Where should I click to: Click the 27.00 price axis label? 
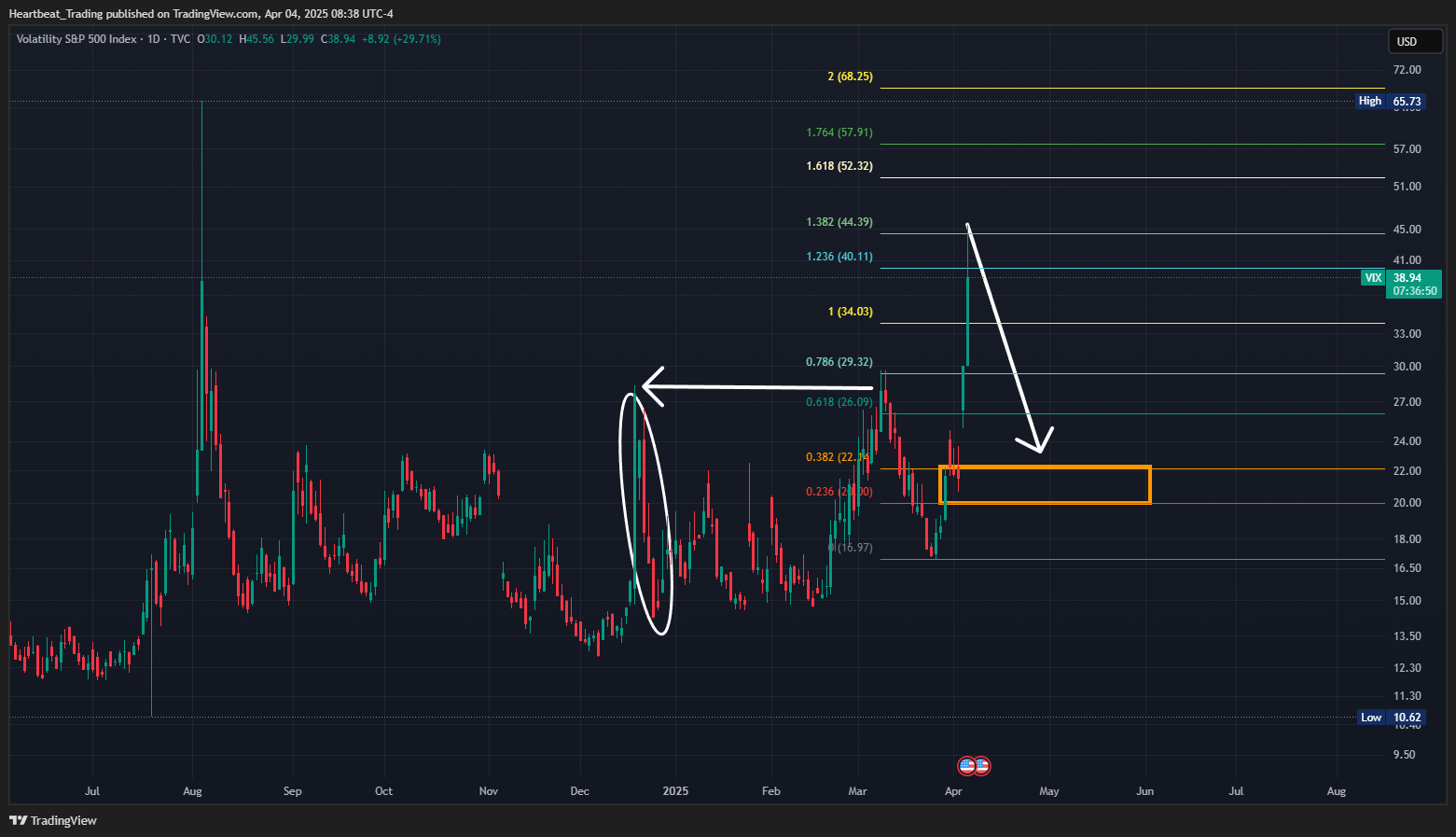click(1407, 402)
